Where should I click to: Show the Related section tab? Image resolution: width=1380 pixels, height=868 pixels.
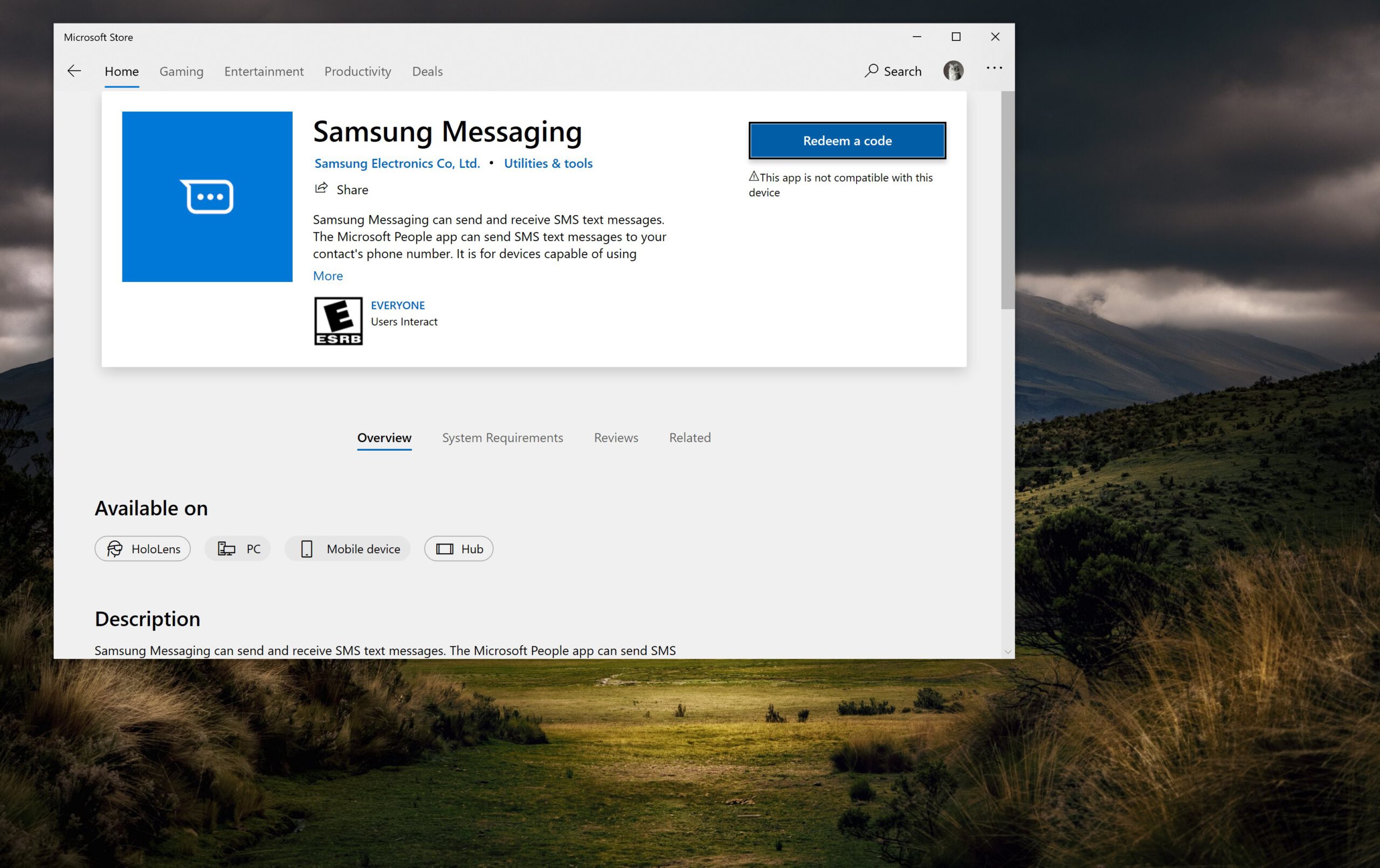point(690,437)
